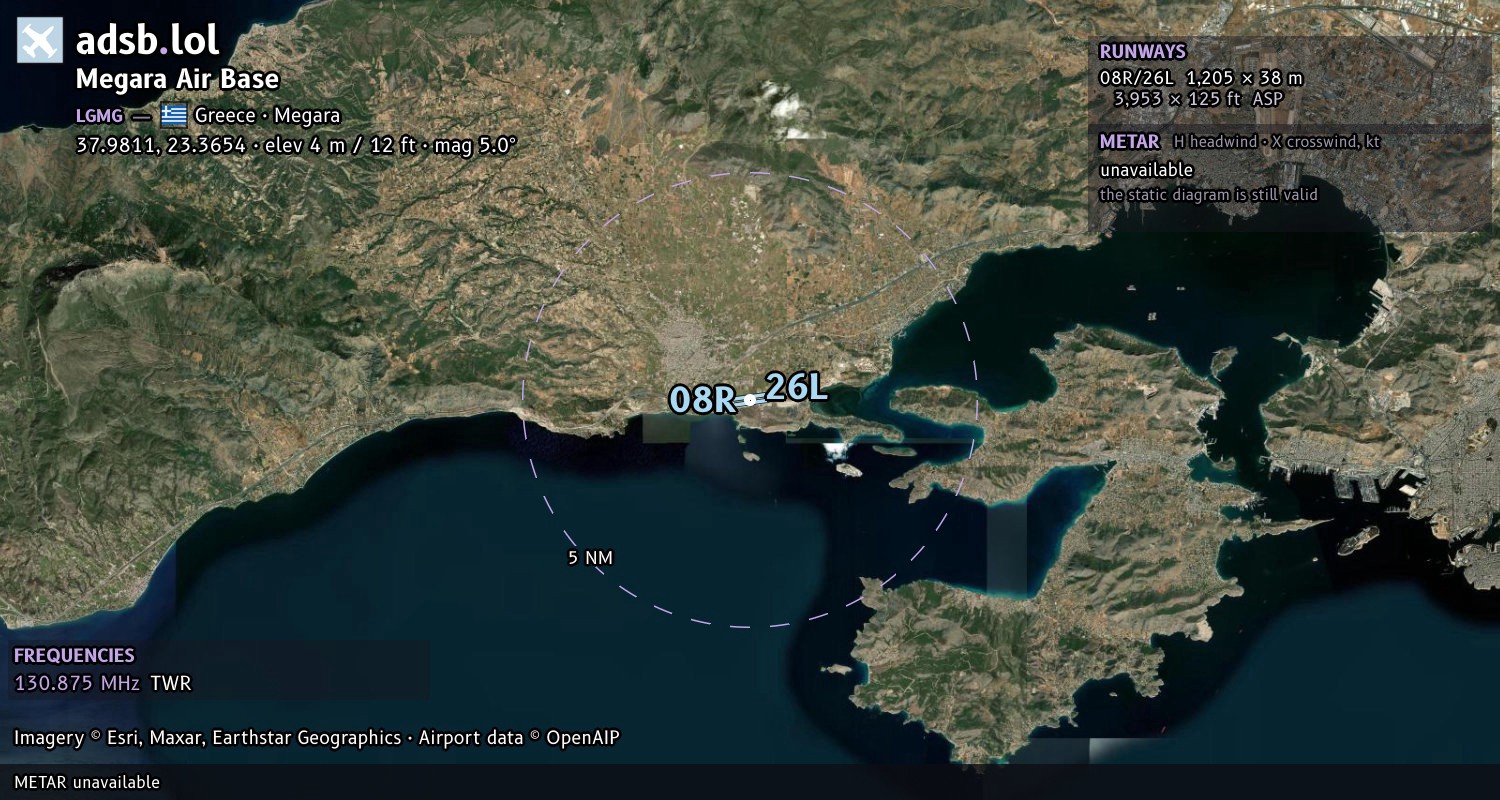Click the FREQUENCIES panel heading
The width and height of the screenshot is (1500, 800).
(74, 656)
